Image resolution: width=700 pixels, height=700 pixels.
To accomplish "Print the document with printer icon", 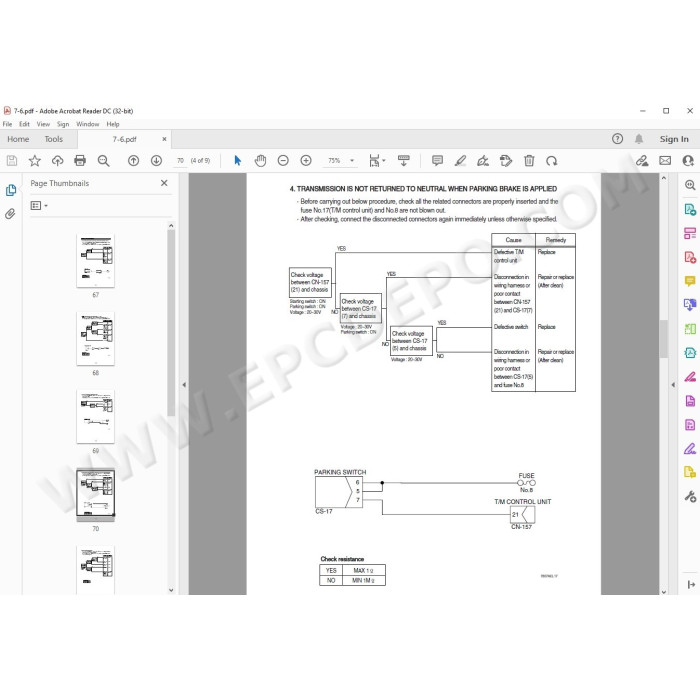I will tap(80, 161).
